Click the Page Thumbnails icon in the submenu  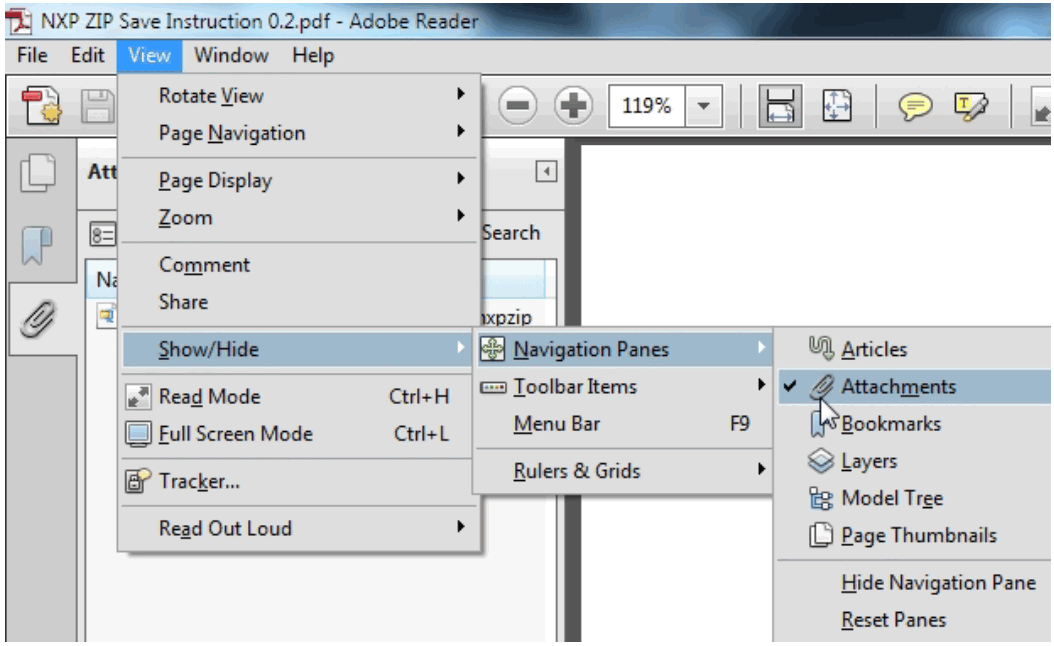pos(821,535)
